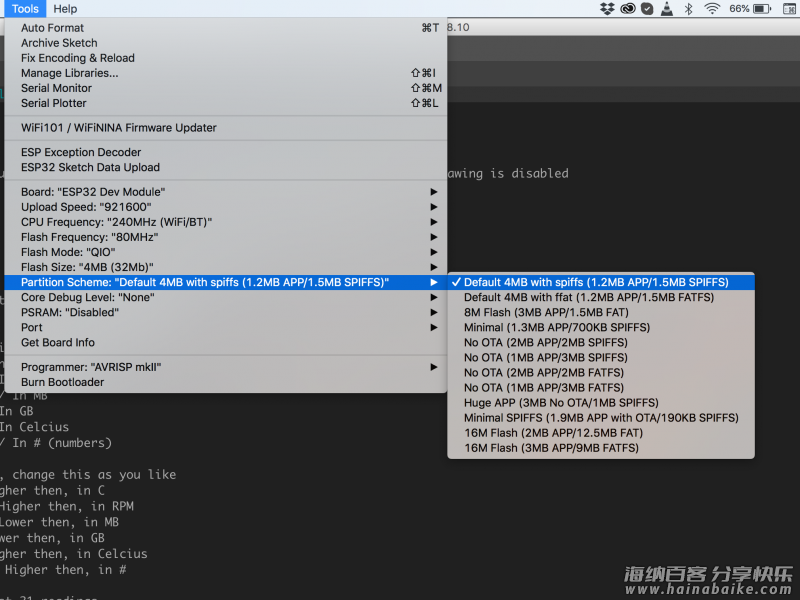
Task: Open the Wi-Fi status menu
Action: point(712,9)
